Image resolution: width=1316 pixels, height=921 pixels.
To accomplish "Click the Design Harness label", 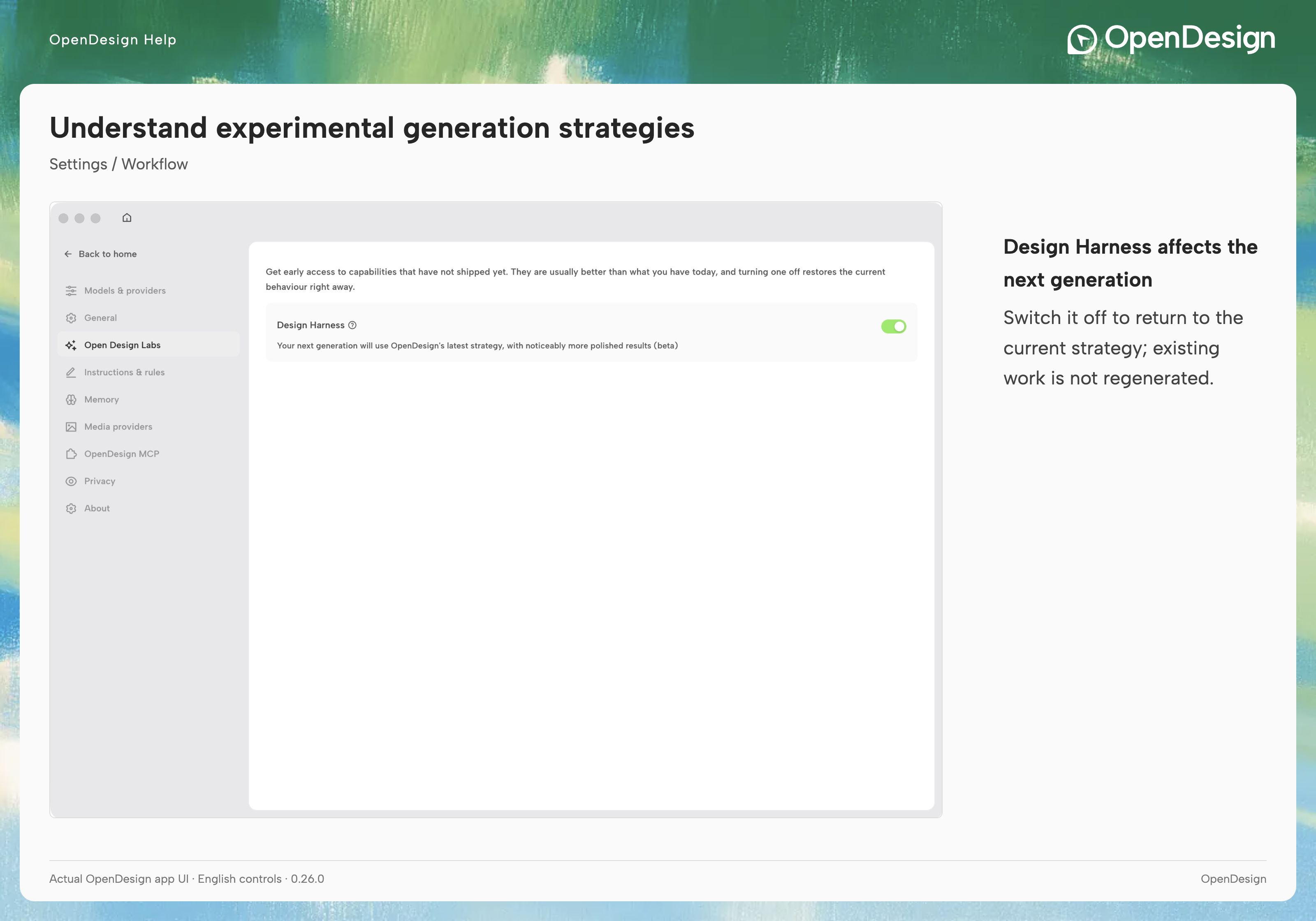I will [x=310, y=325].
